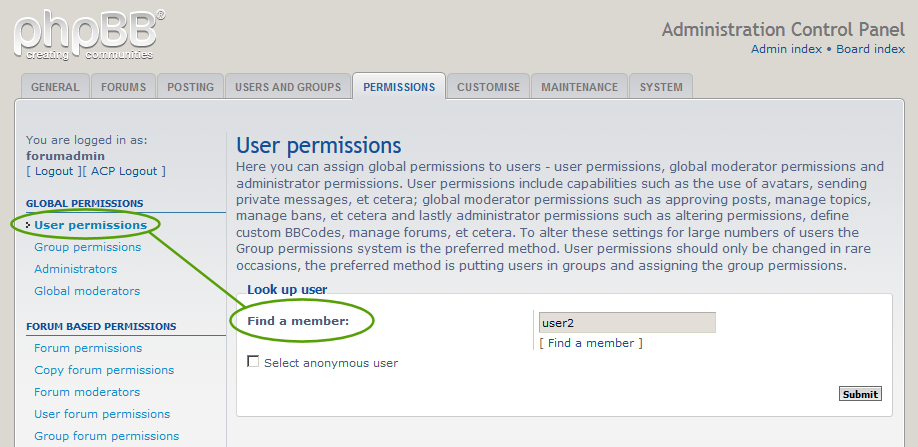The image size is (918, 447).
Task: Open Global moderators sidebar link
Action: (87, 291)
